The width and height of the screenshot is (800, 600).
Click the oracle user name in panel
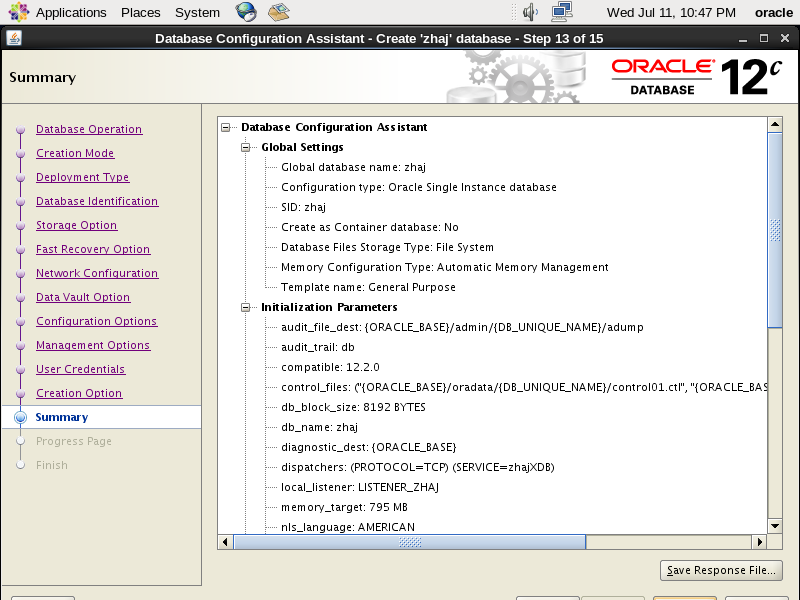click(773, 12)
